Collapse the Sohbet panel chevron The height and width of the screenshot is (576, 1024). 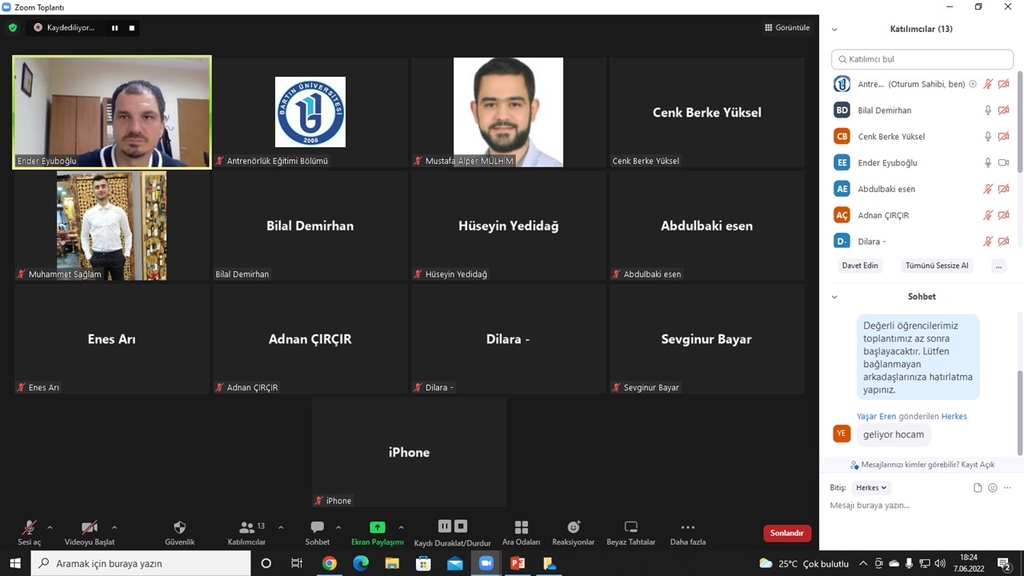point(835,297)
